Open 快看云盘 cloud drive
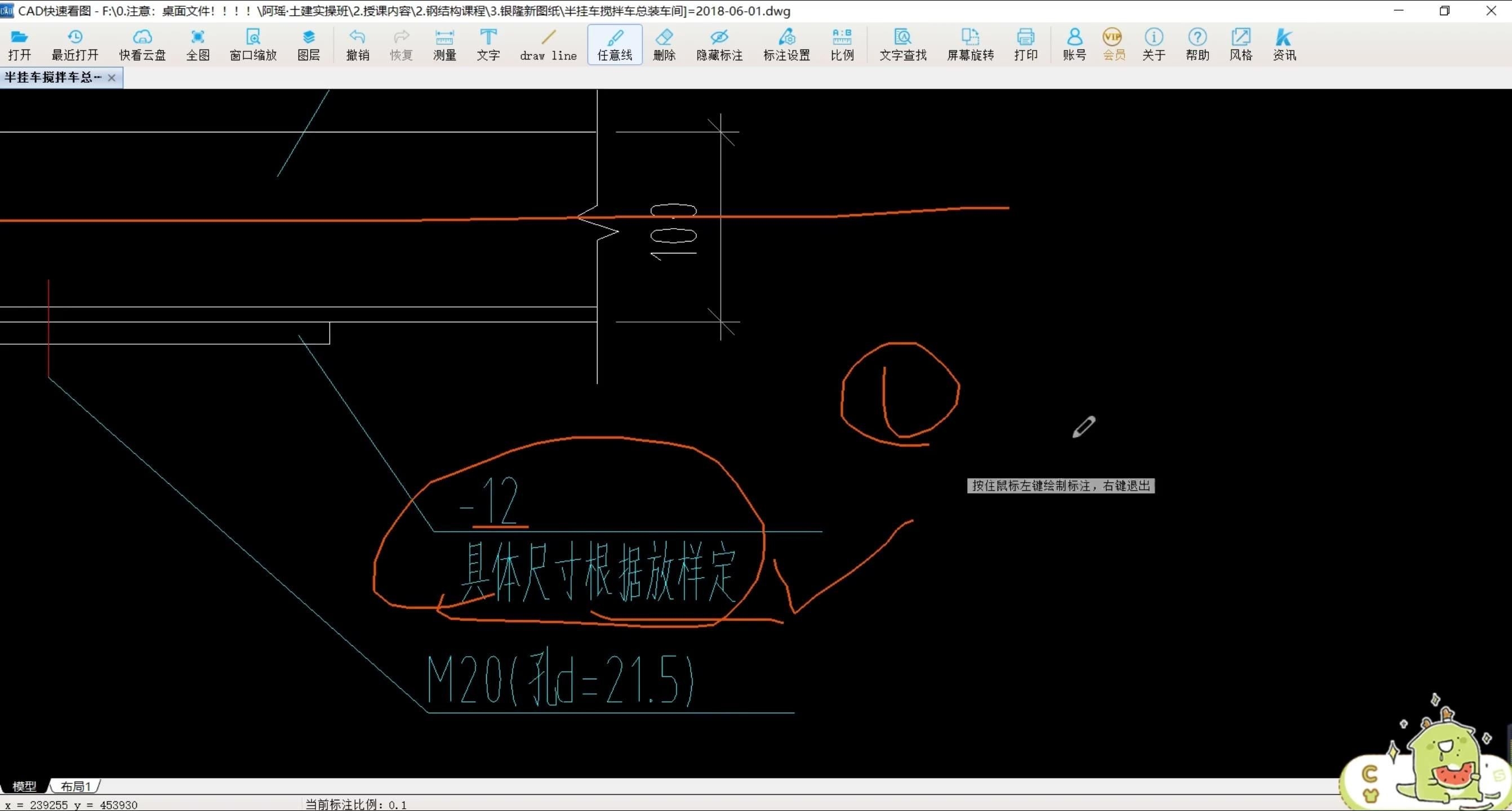Image resolution: width=1512 pixels, height=811 pixels. (x=142, y=44)
